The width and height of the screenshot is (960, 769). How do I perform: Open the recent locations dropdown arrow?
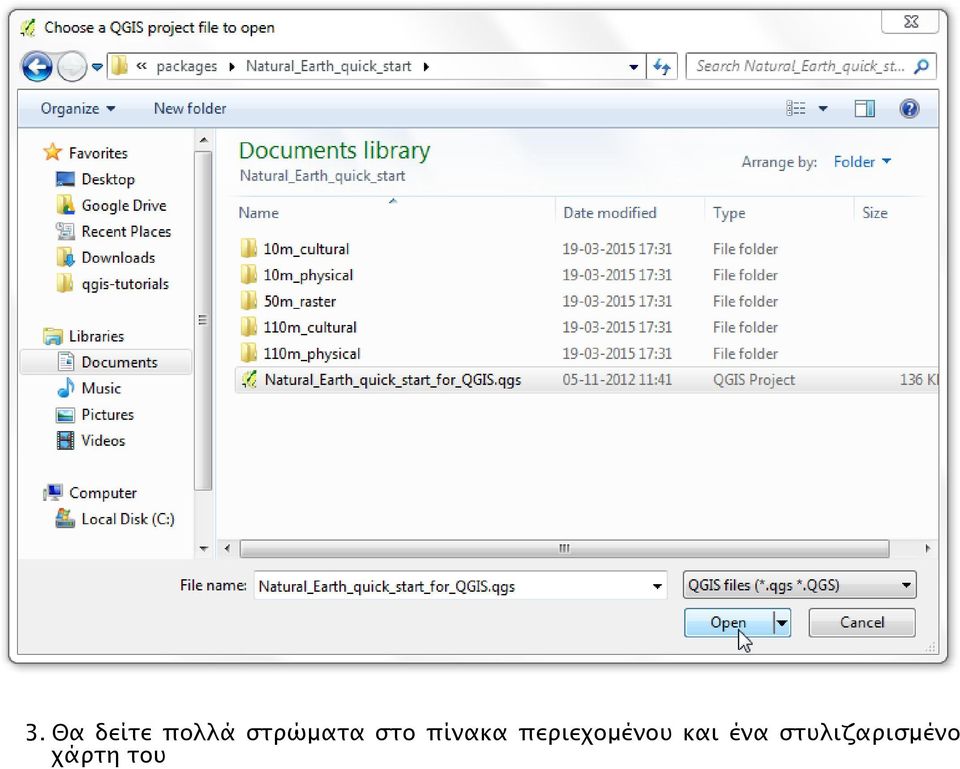click(x=97, y=67)
